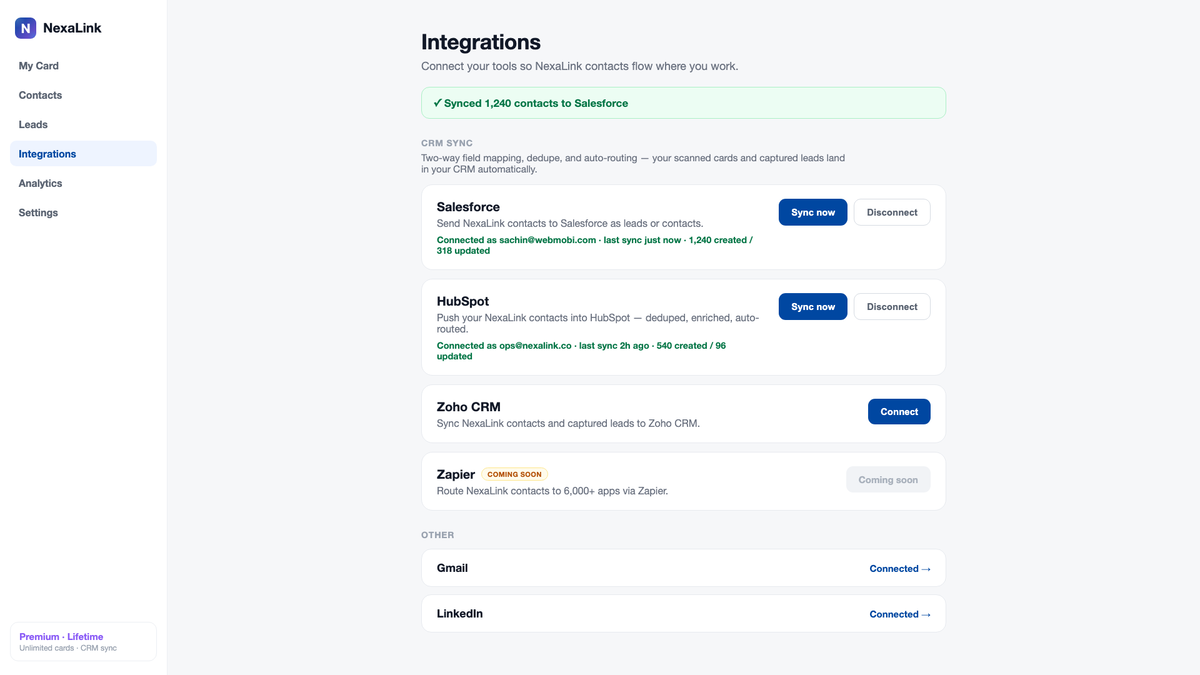The height and width of the screenshot is (675, 1200).
Task: Click the Zoho CRM heading
Action: (x=469, y=407)
